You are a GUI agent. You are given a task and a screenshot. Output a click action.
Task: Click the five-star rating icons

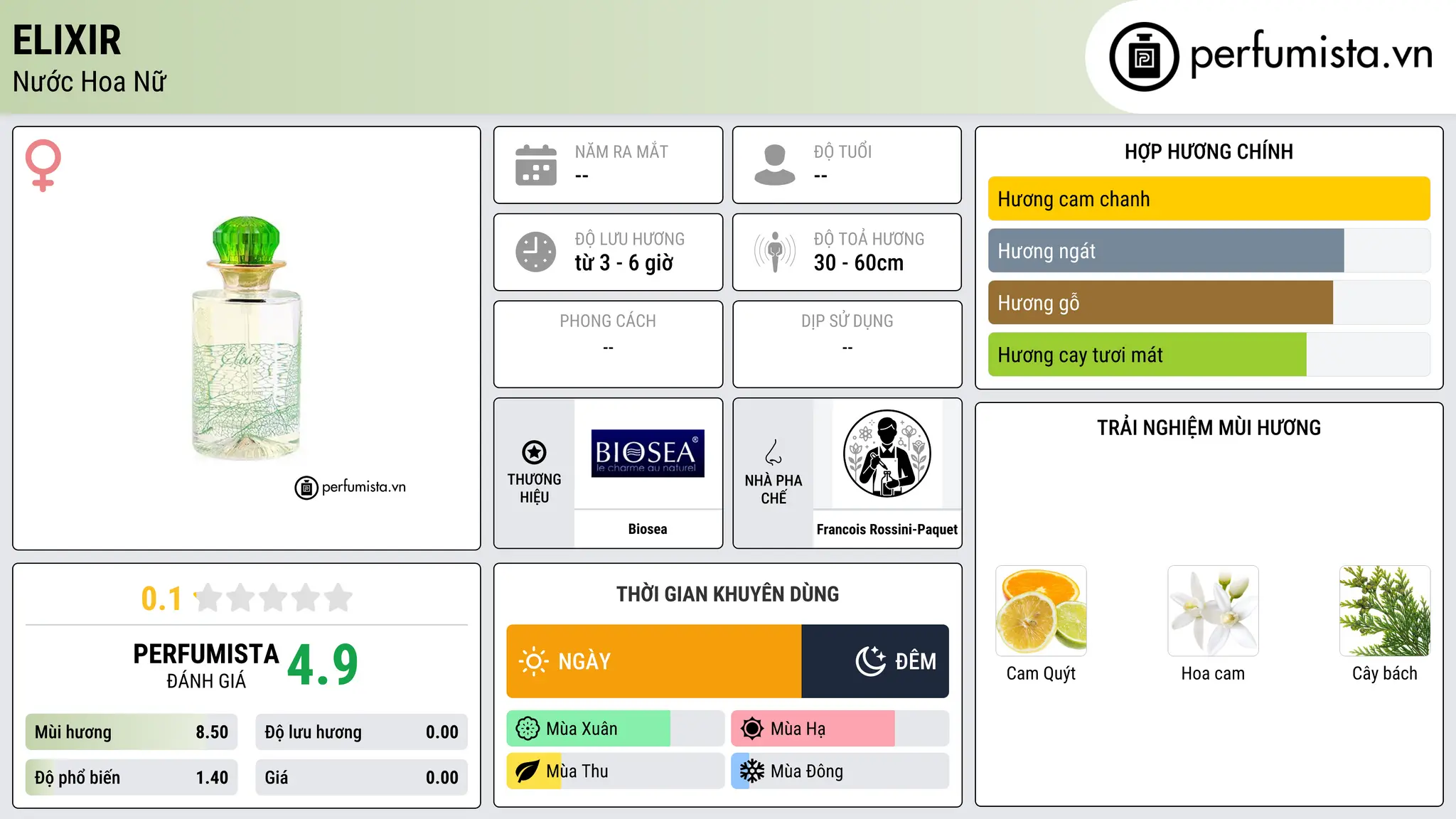pyautogui.click(x=274, y=598)
